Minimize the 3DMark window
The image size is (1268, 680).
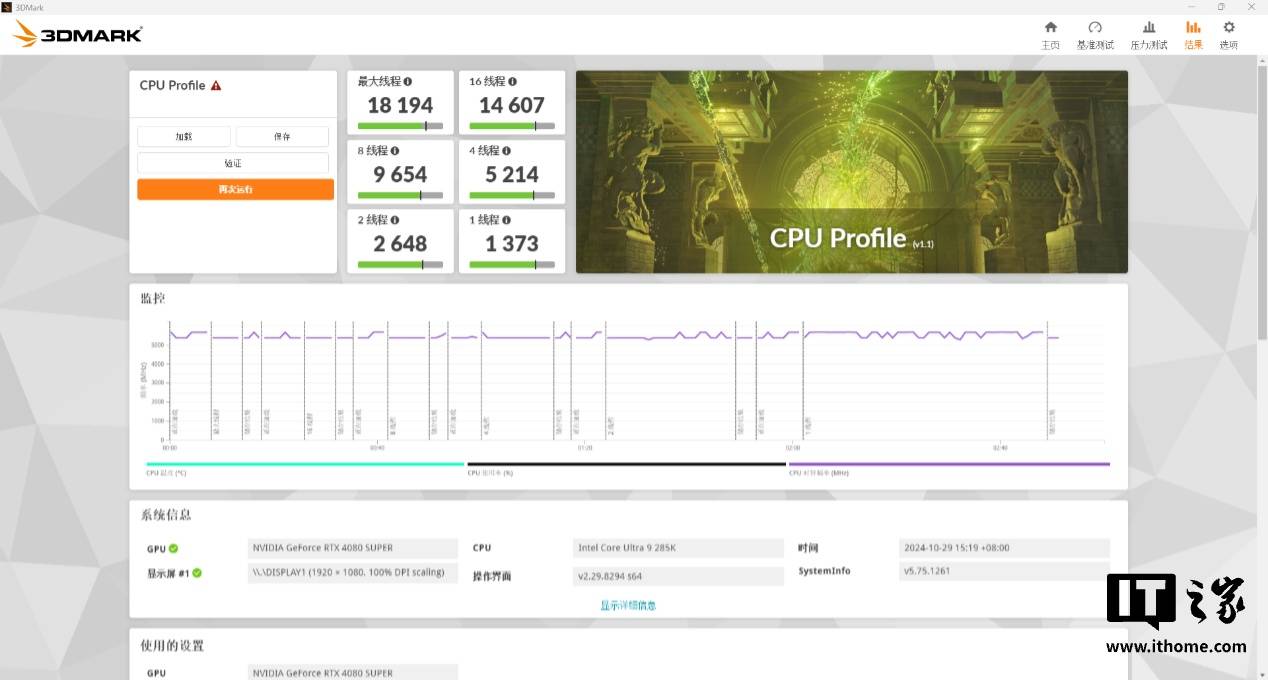(x=1190, y=7)
